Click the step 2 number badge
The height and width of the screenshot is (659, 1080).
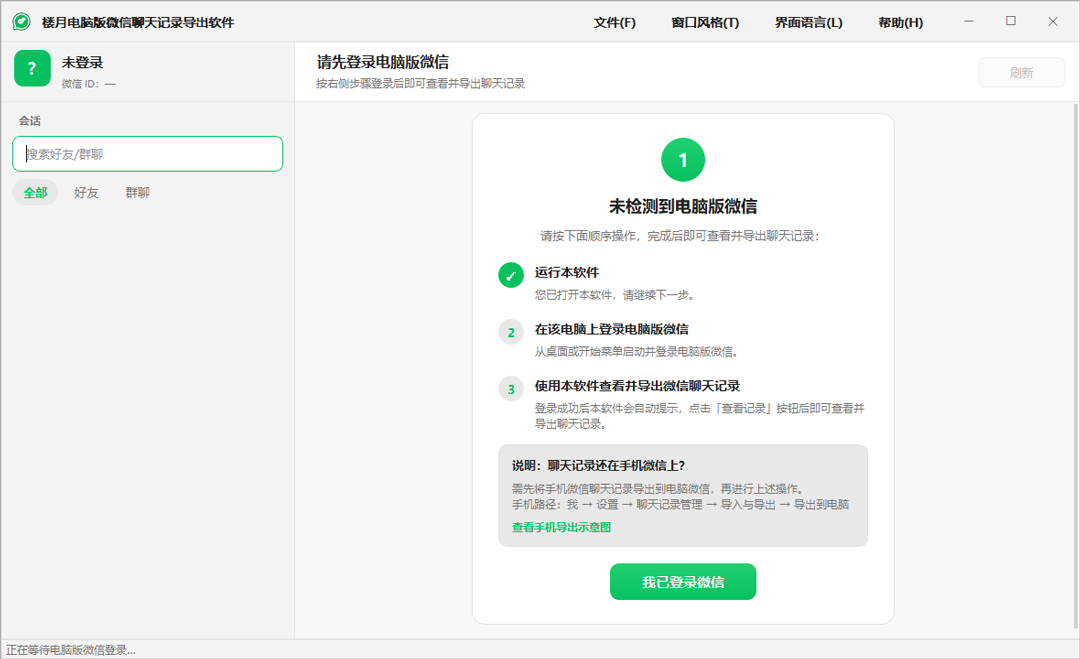(x=511, y=332)
